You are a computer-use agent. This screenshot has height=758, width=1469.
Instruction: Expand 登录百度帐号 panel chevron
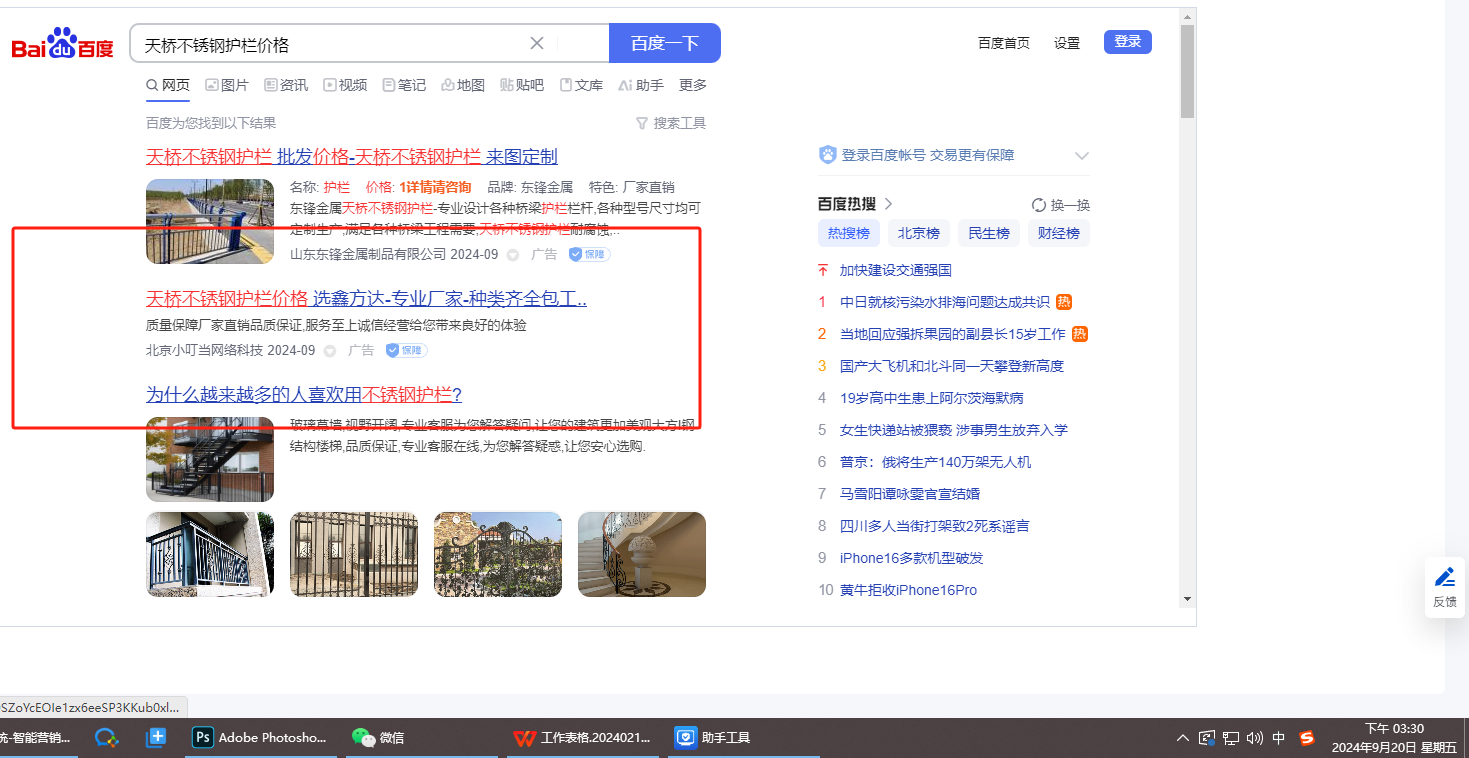[1081, 155]
